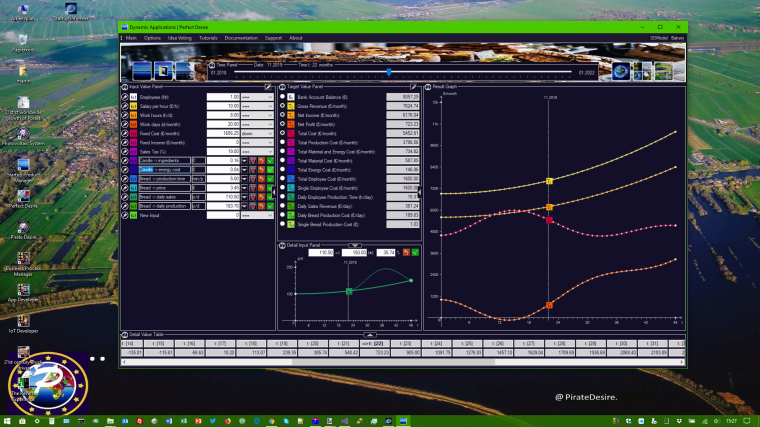Click the yellow Gross Revenue target icon
Screen dimensions: 760x427
(x=291, y=106)
